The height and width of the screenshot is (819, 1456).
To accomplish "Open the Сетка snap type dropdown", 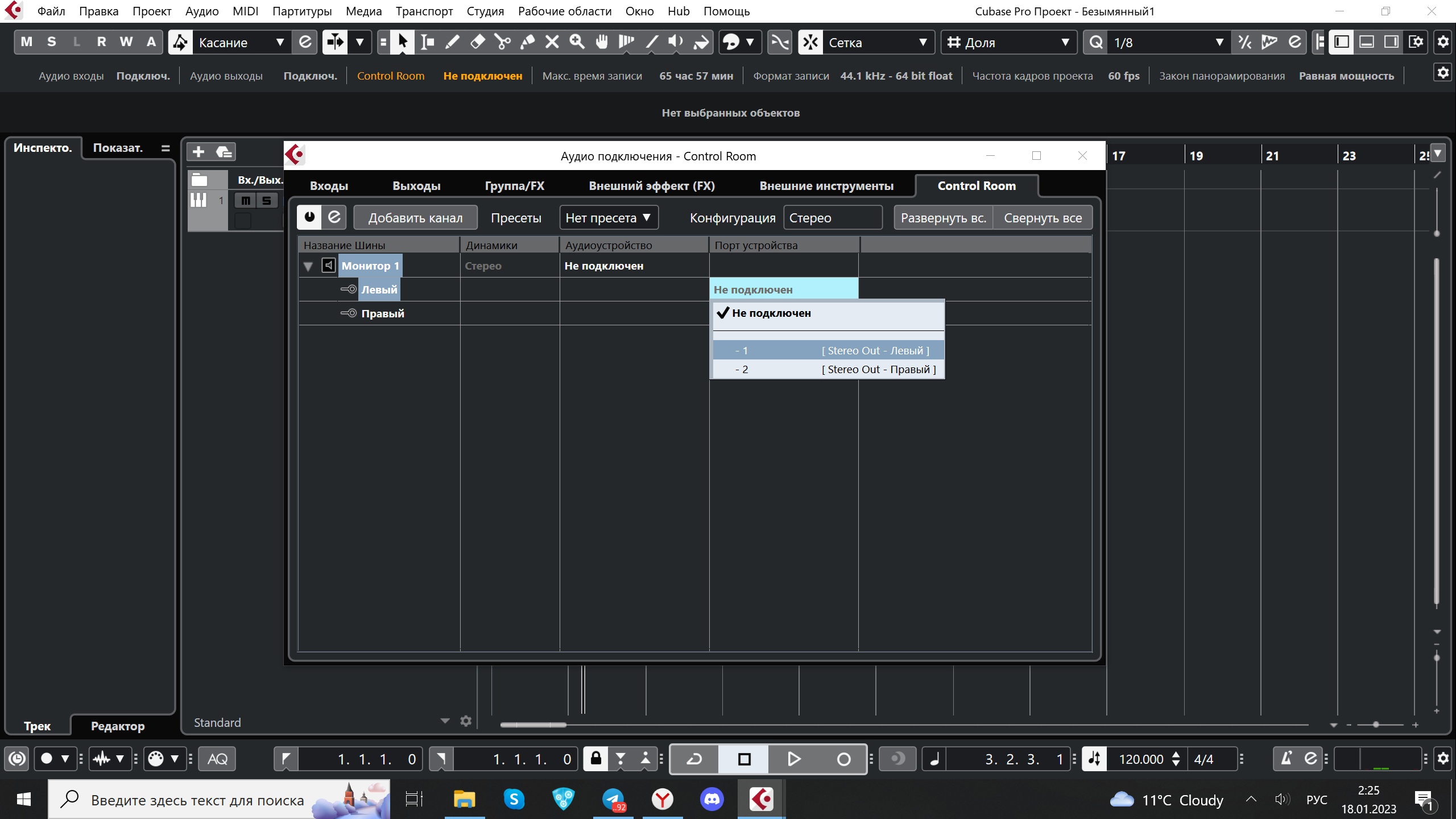I will tap(876, 43).
